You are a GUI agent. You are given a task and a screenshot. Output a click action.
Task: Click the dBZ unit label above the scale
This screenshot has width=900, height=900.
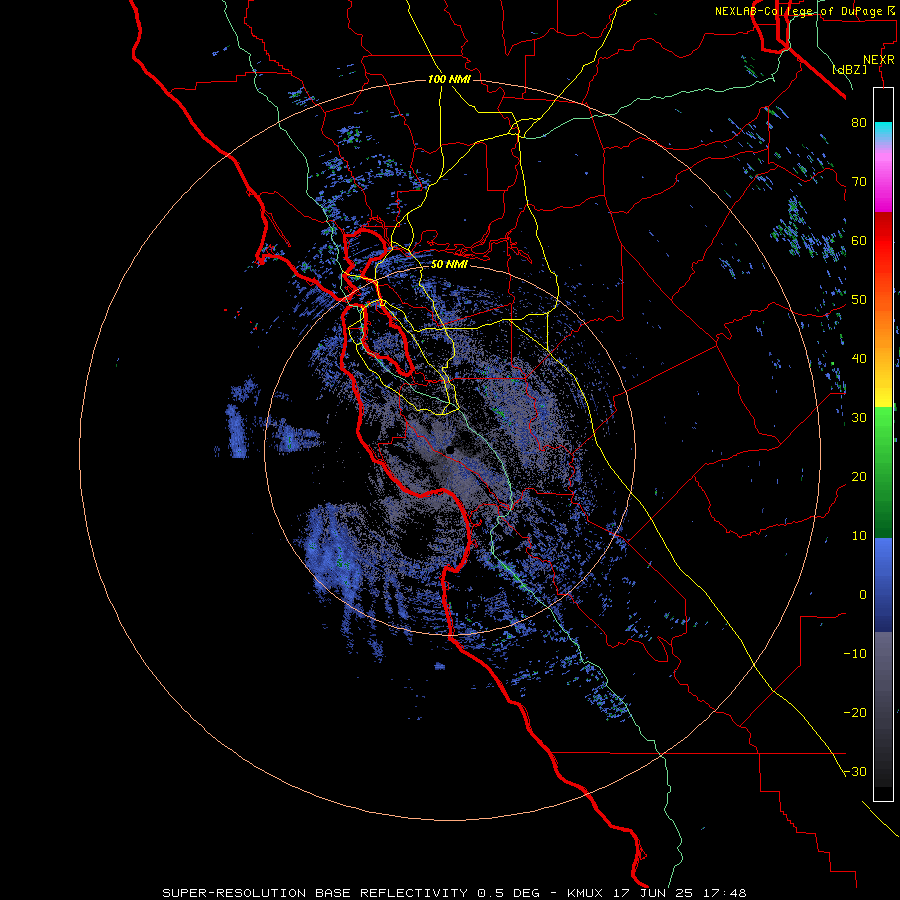coord(850,69)
